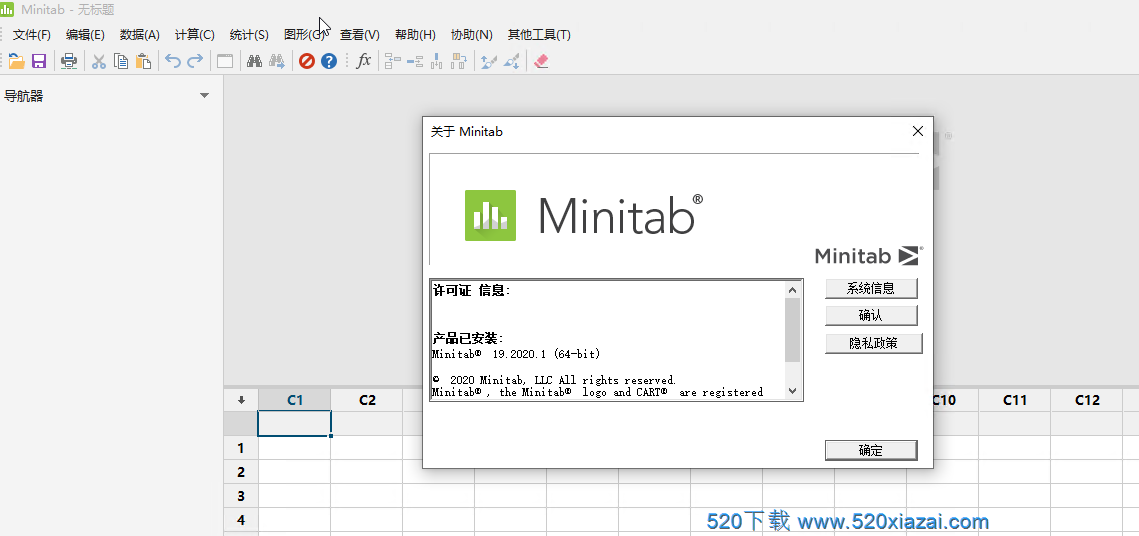
Task: Click the 系统信息 button
Action: (x=871, y=288)
